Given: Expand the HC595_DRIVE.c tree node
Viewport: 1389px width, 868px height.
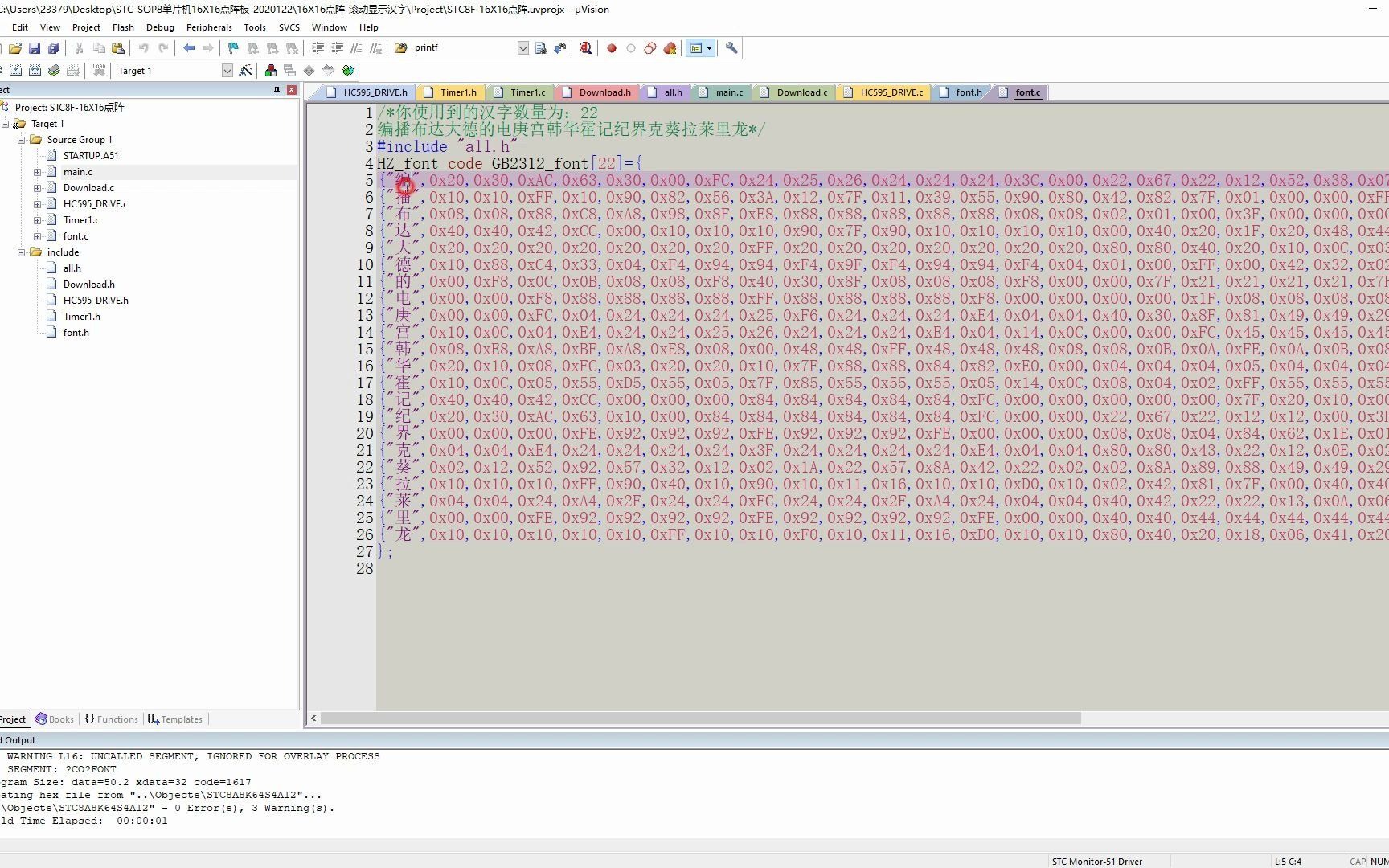Looking at the screenshot, I should coord(38,204).
